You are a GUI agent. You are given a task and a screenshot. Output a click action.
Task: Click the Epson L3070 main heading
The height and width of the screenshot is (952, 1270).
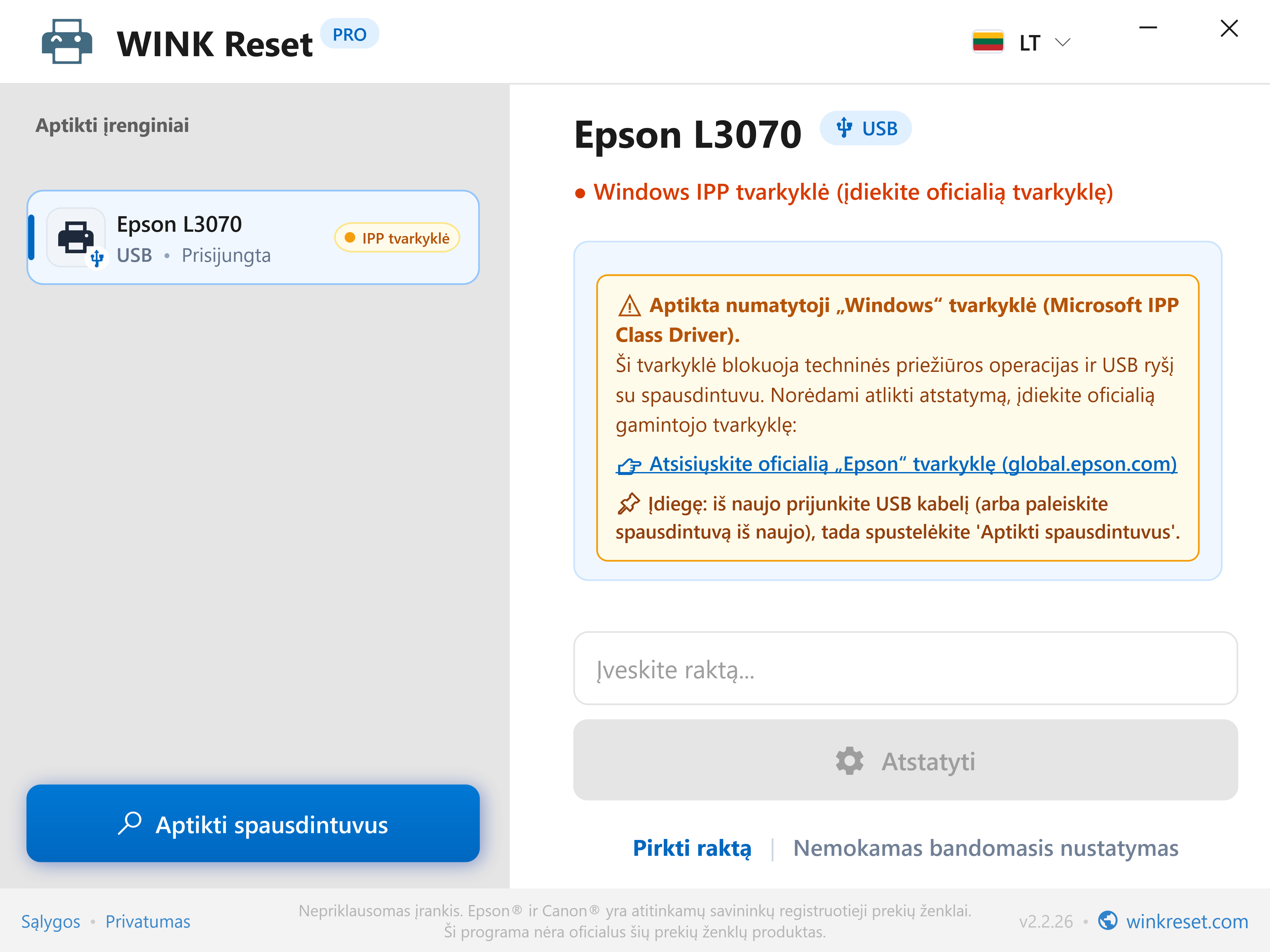point(688,135)
